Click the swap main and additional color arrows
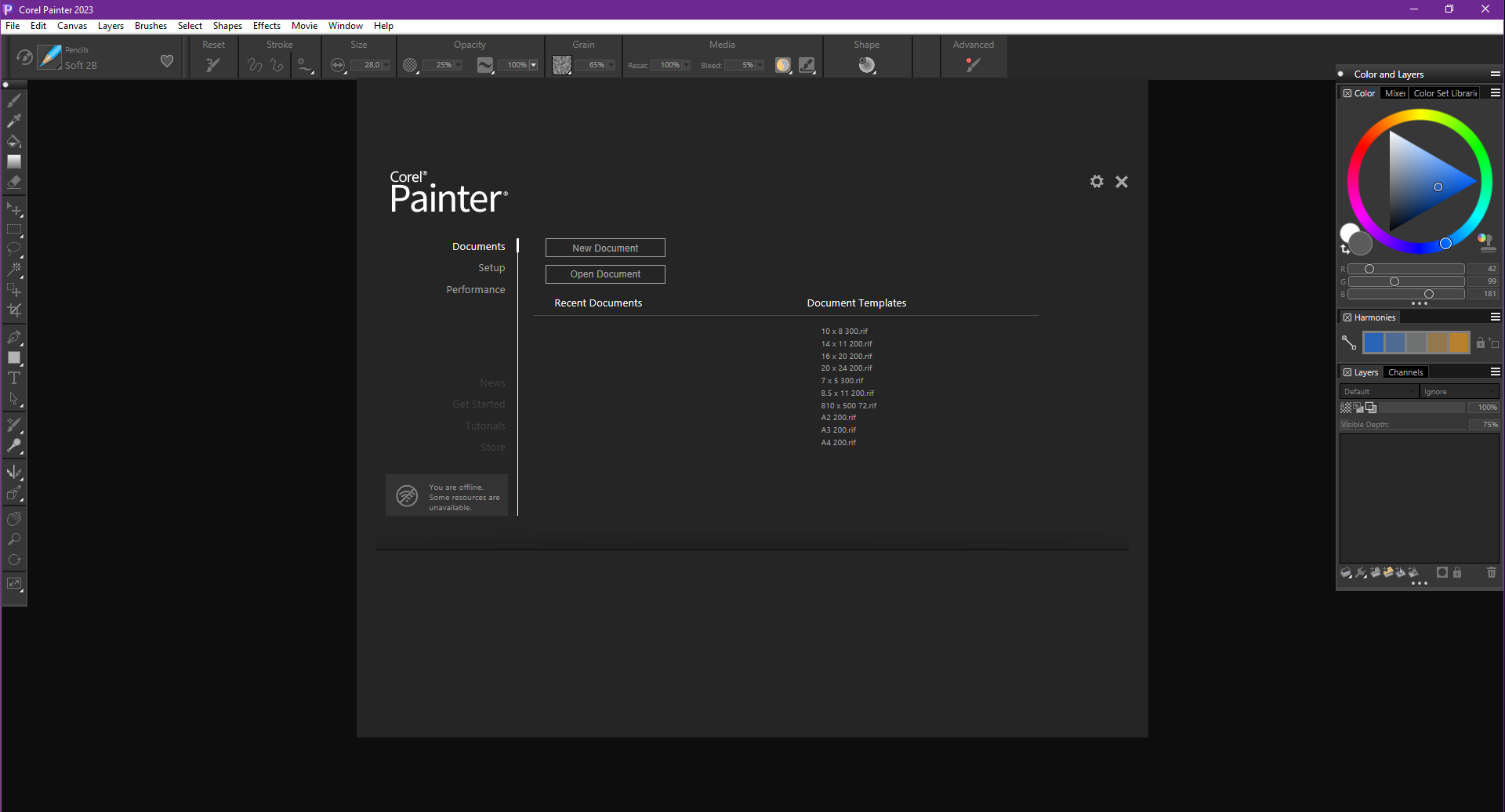Screen dimensions: 1505x812 [1345, 249]
